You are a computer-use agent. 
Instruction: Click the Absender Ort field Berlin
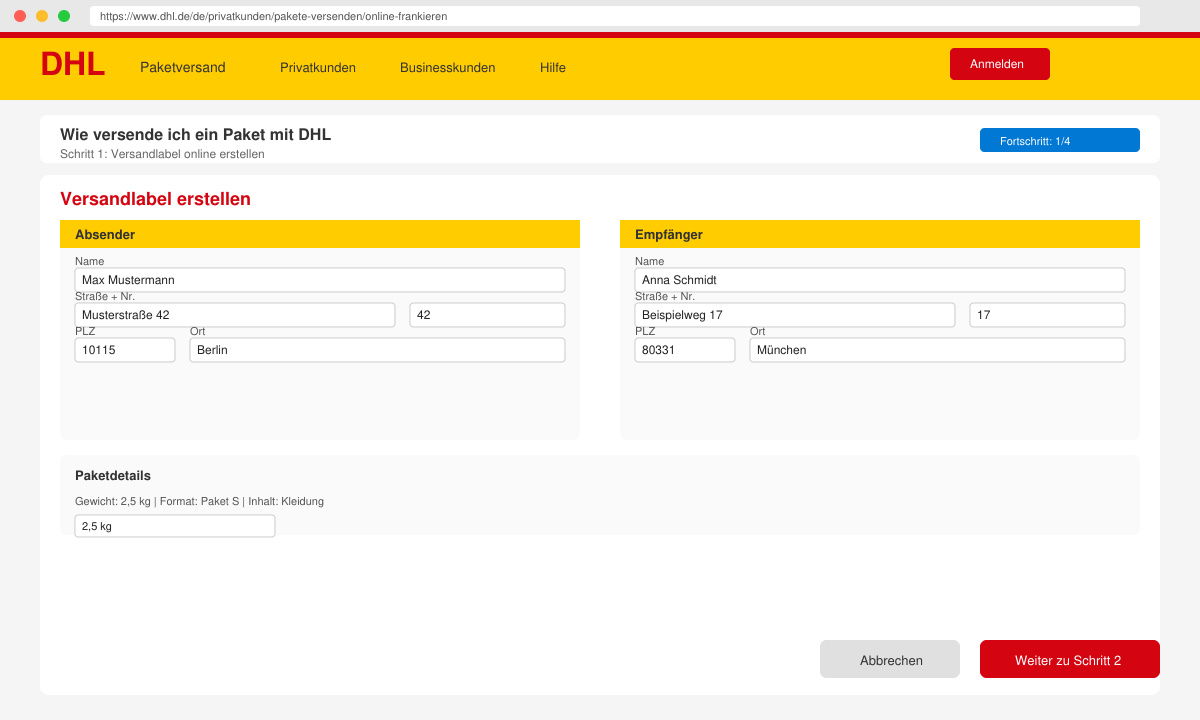377,350
